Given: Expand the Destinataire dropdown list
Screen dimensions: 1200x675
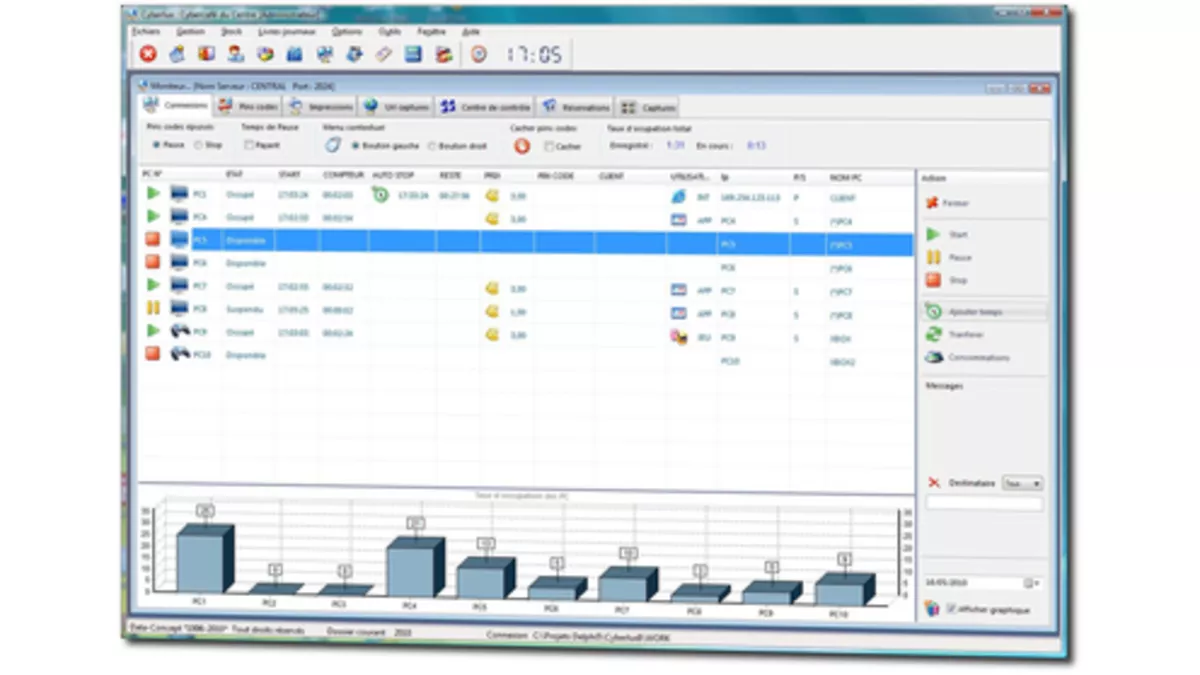Looking at the screenshot, I should [1036, 483].
